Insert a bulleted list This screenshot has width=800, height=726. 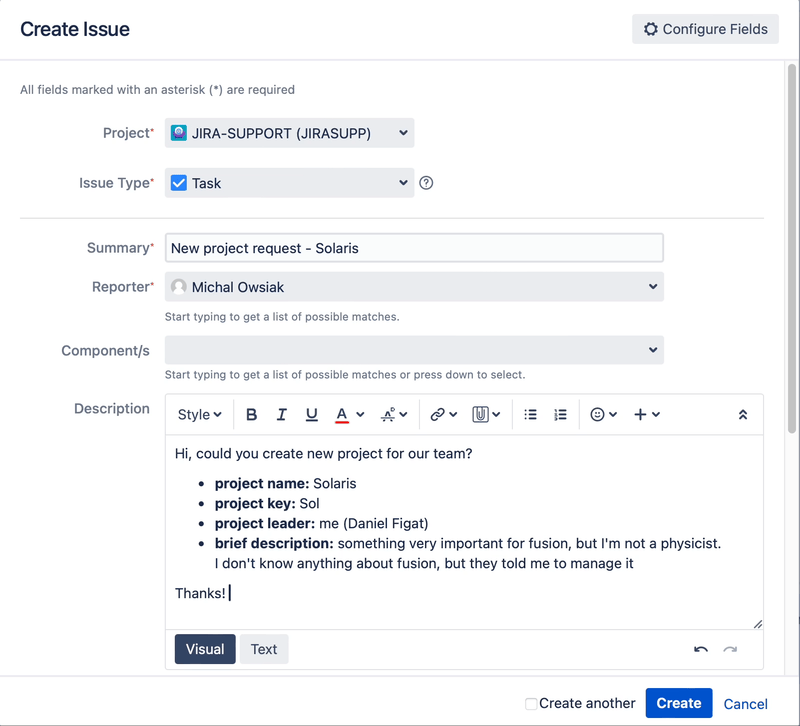click(531, 415)
